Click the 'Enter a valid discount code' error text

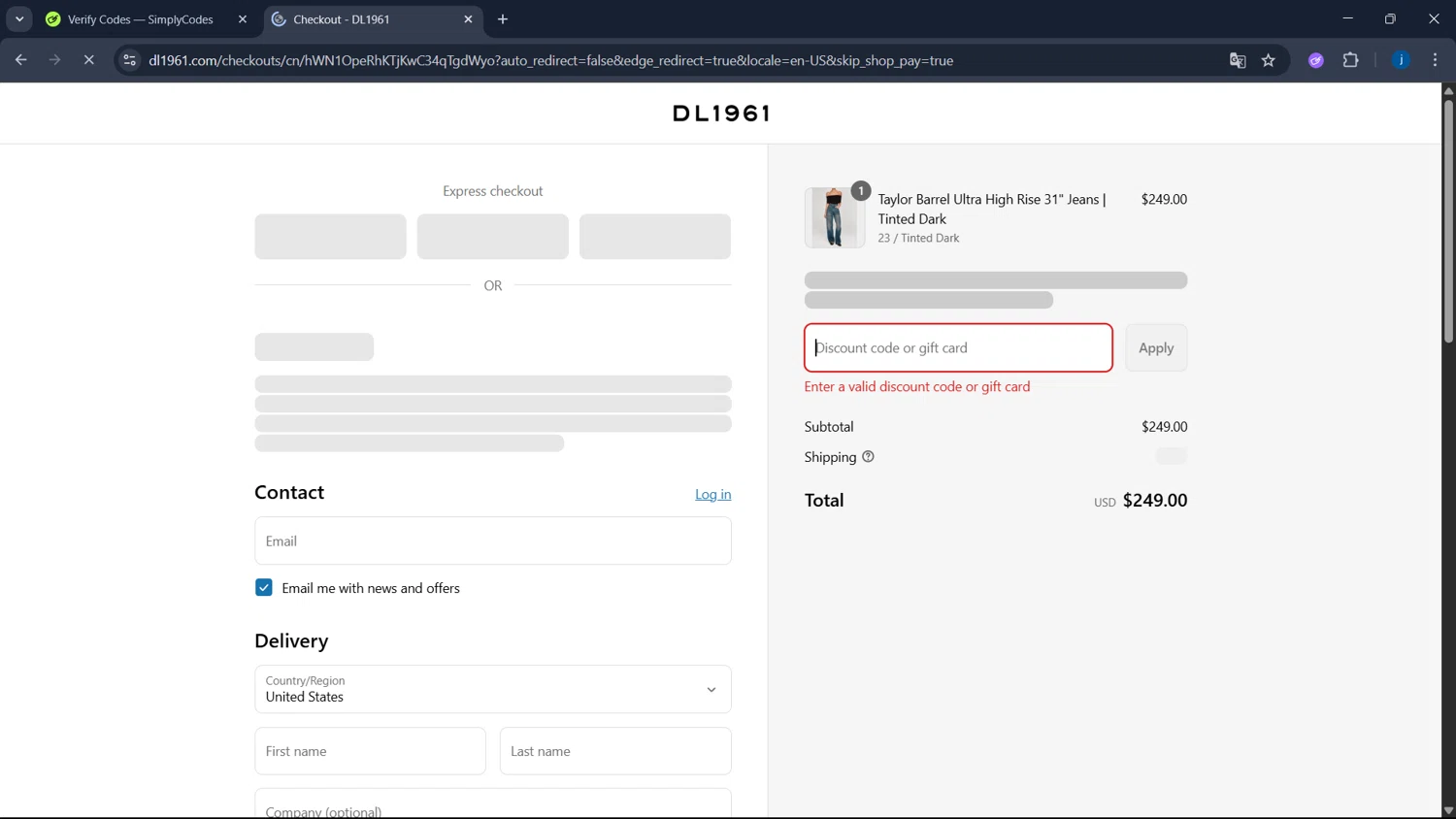917,386
